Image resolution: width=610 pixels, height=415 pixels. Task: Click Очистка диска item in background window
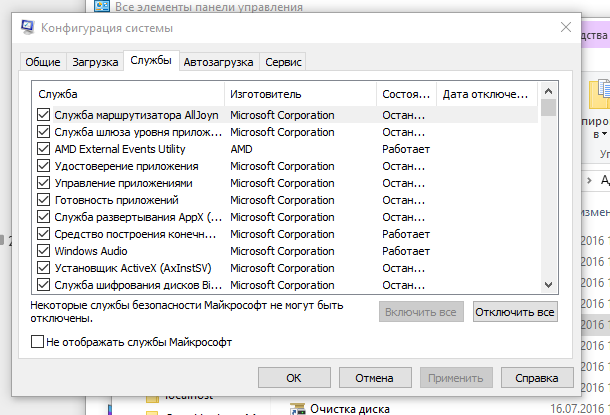tap(350, 409)
